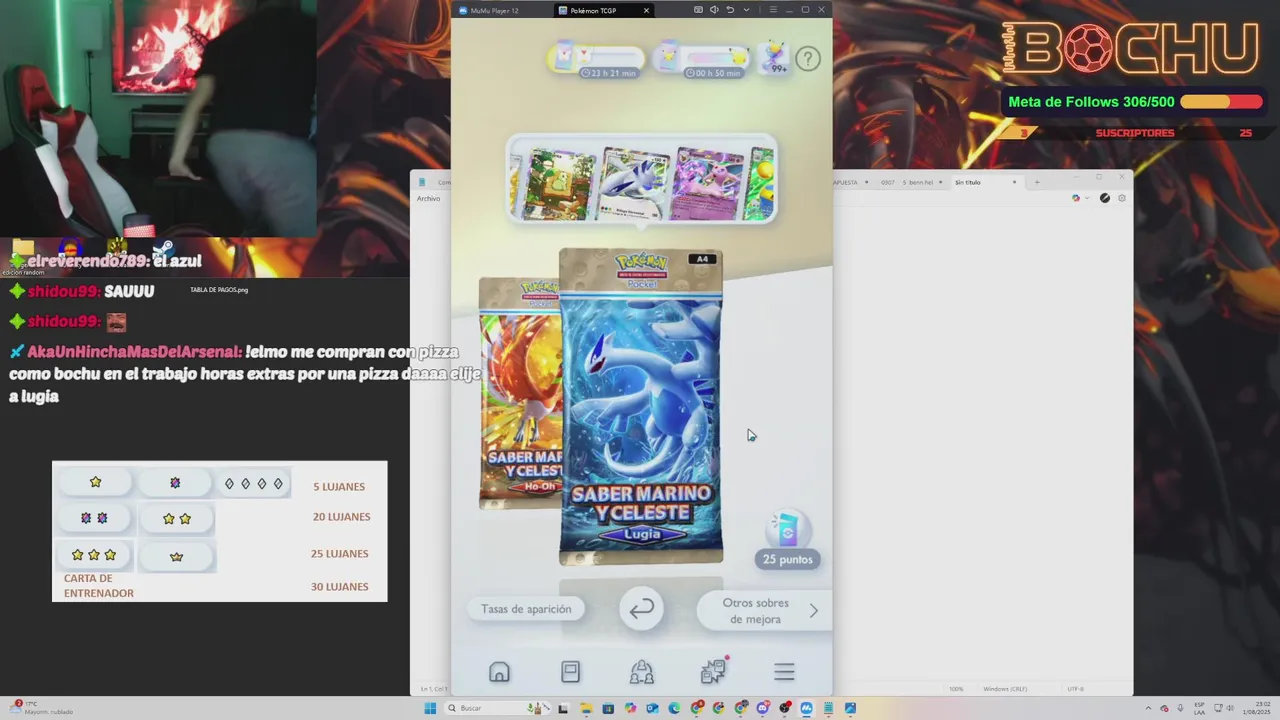Open the battle icon with red notification
Image resolution: width=1280 pixels, height=720 pixels.
pyautogui.click(x=714, y=671)
